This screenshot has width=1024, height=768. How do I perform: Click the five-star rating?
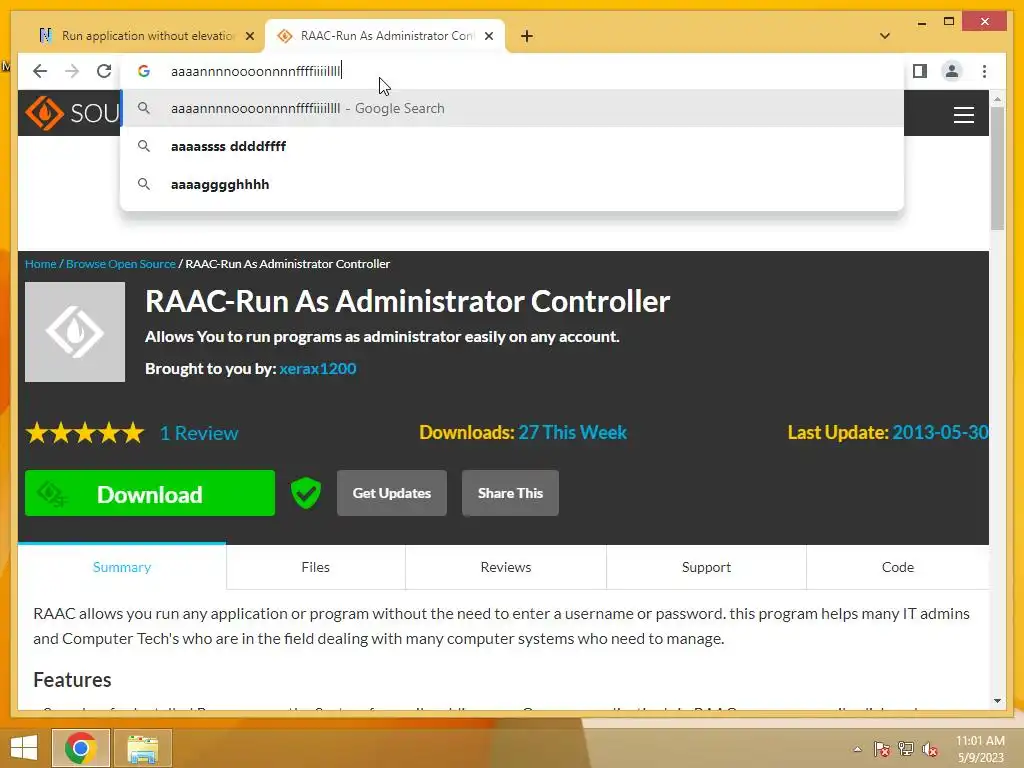(85, 432)
